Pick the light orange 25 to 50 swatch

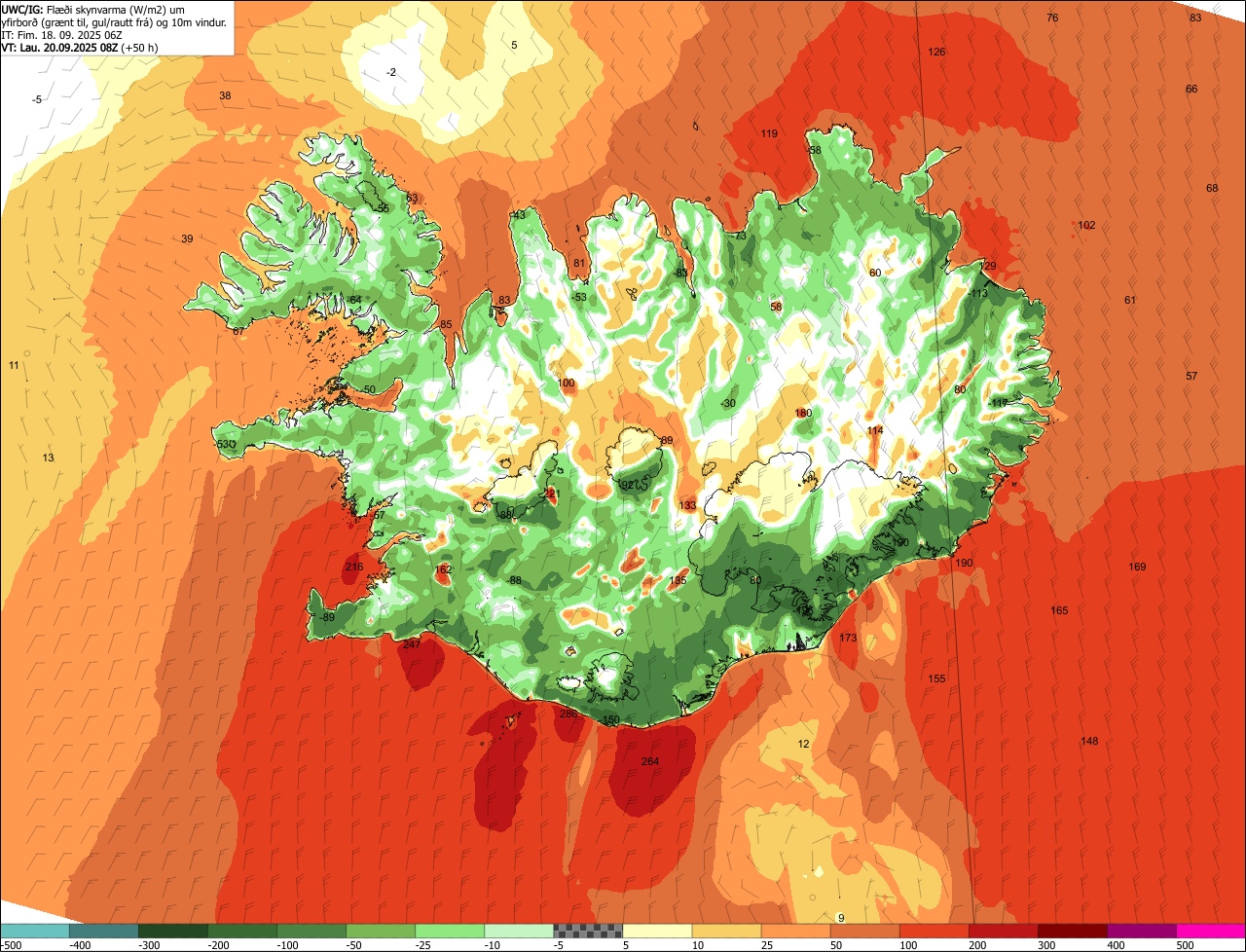pyautogui.click(x=795, y=931)
